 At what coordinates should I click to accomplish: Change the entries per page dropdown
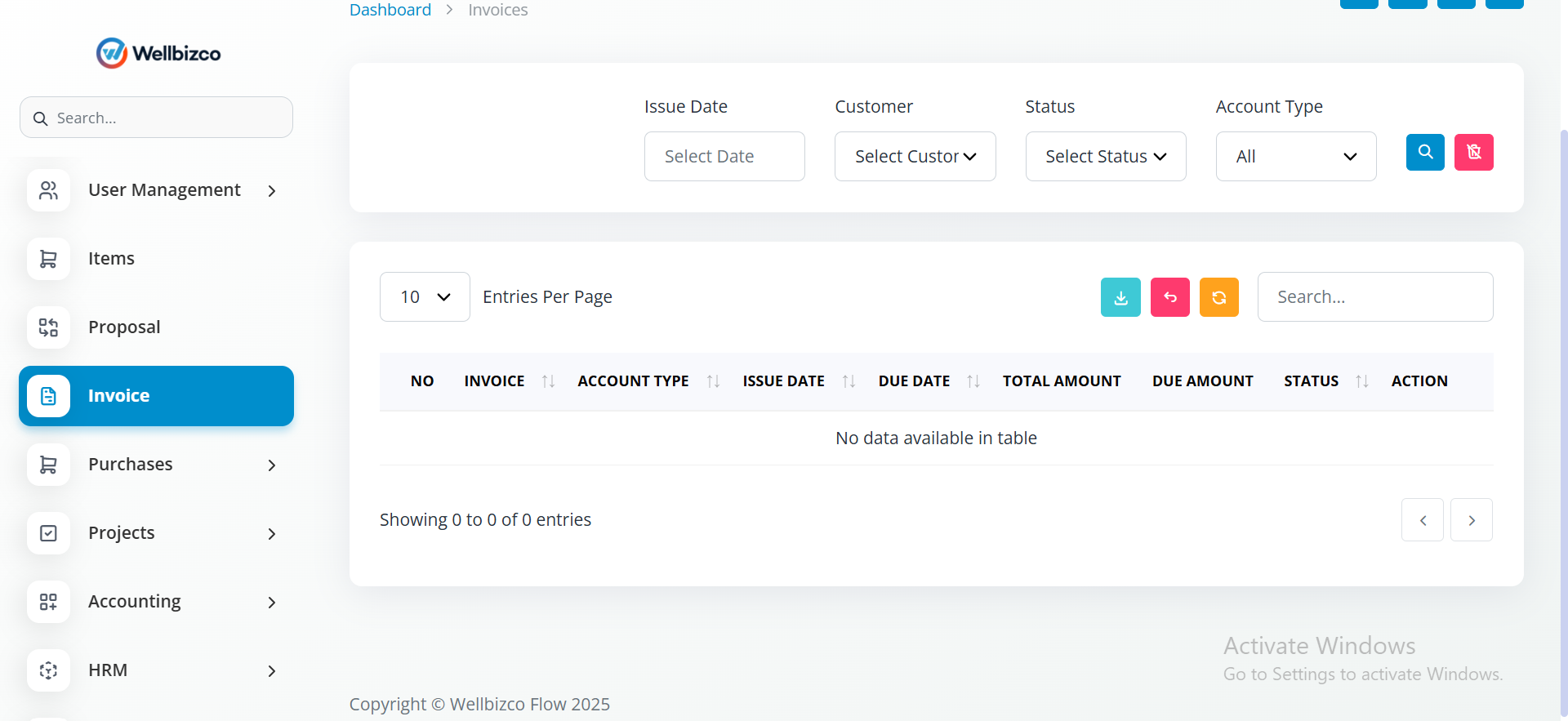(x=425, y=297)
